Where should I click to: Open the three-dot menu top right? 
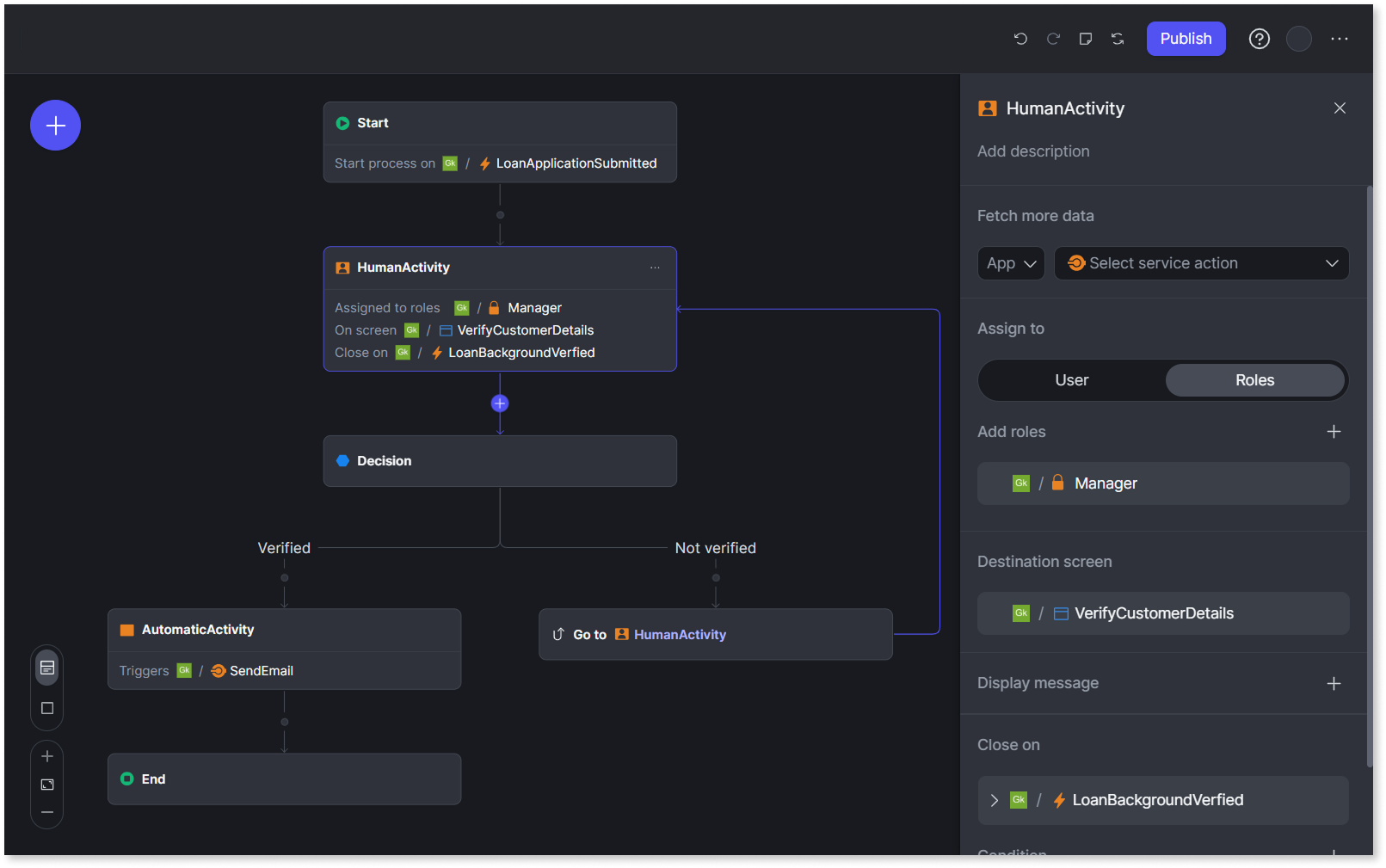[x=1340, y=39]
